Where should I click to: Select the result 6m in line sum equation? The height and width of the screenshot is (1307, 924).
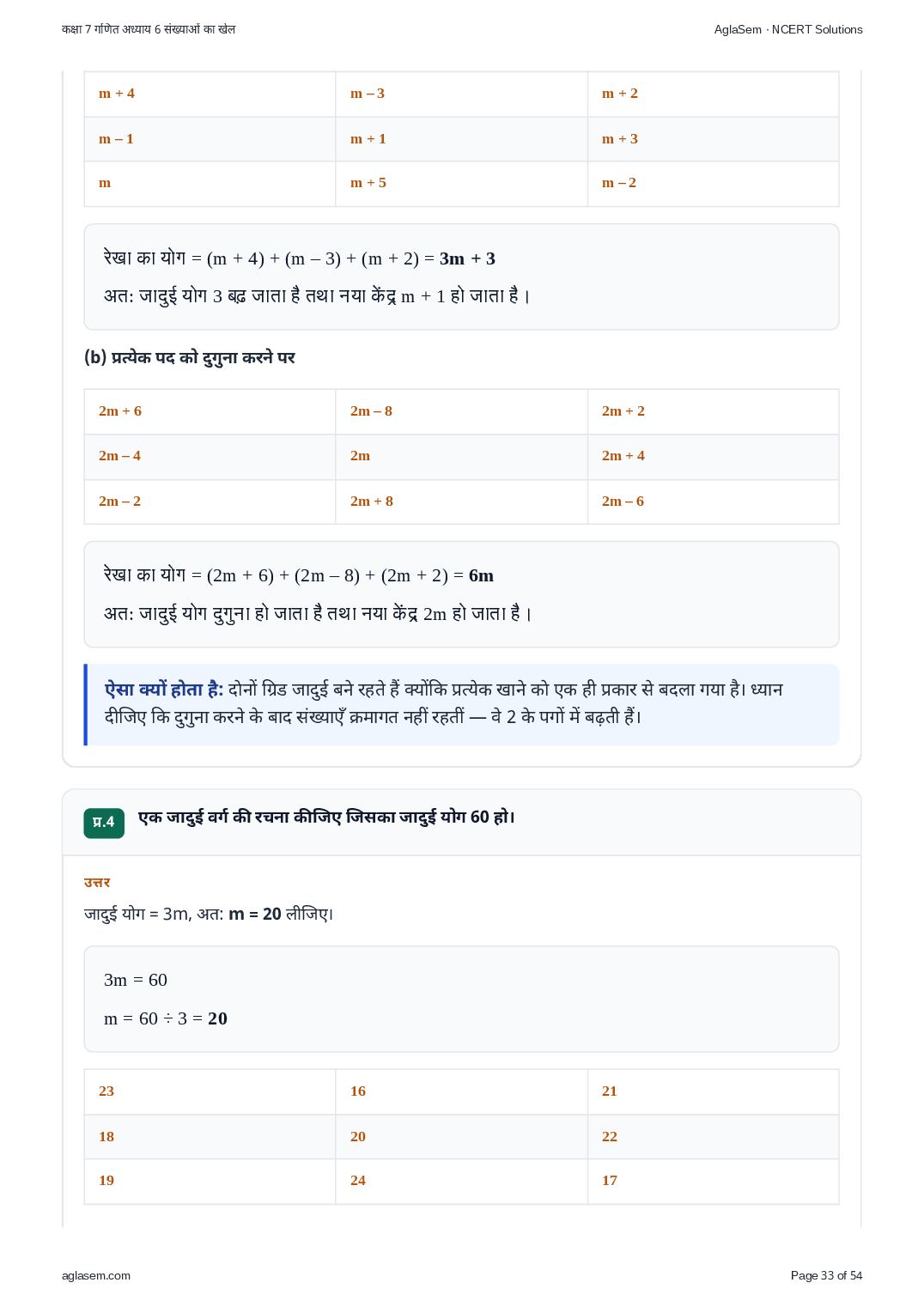tap(481, 576)
